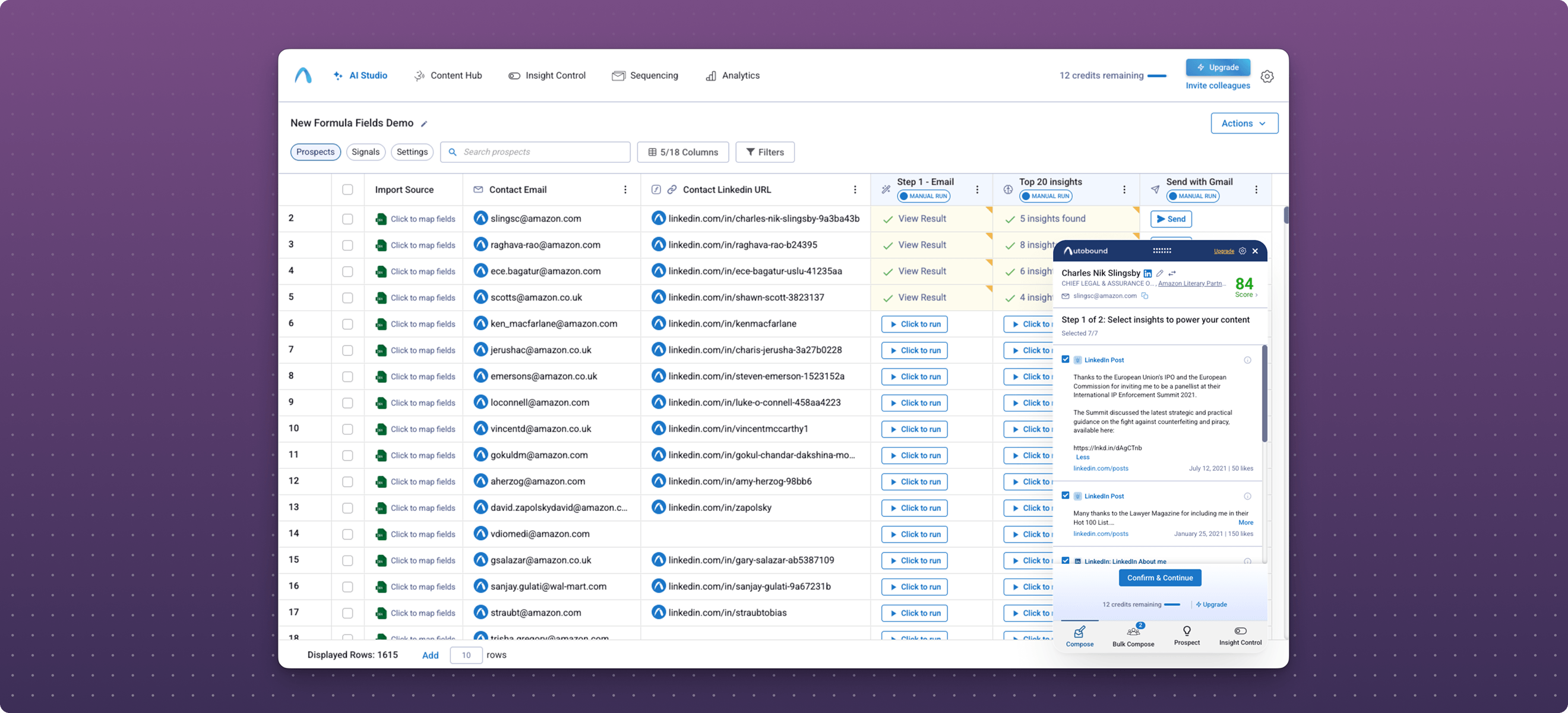Switch to the Signals tab
This screenshot has height=713, width=1568.
coord(366,152)
